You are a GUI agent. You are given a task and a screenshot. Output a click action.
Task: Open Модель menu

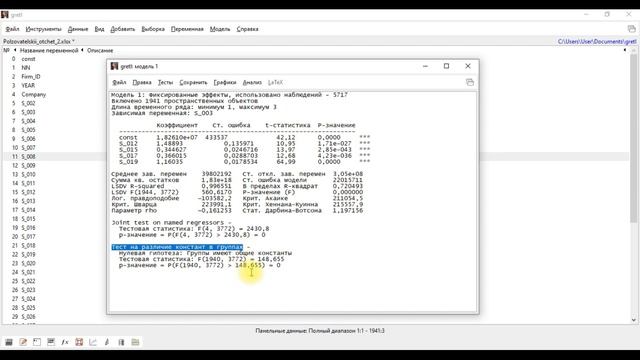(x=220, y=29)
